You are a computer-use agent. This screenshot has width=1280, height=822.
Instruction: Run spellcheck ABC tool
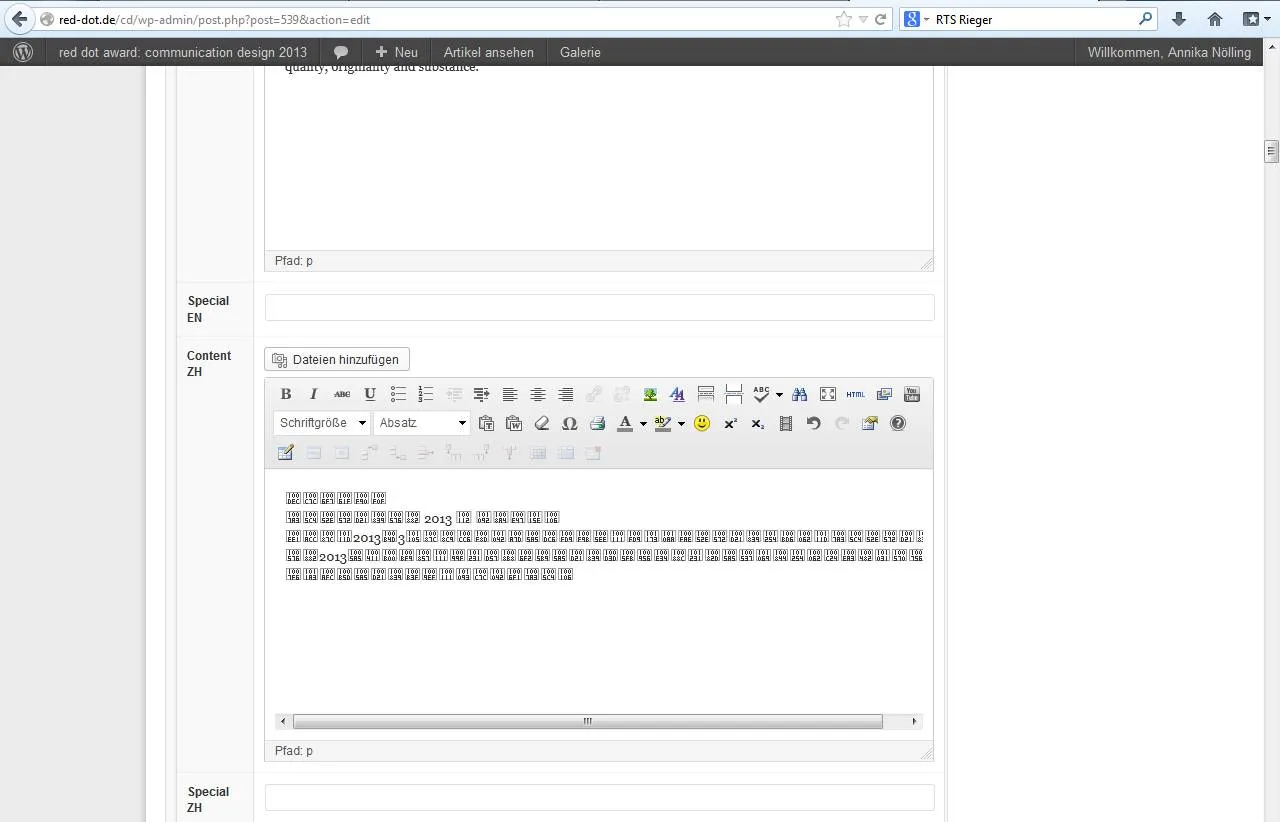(x=761, y=394)
